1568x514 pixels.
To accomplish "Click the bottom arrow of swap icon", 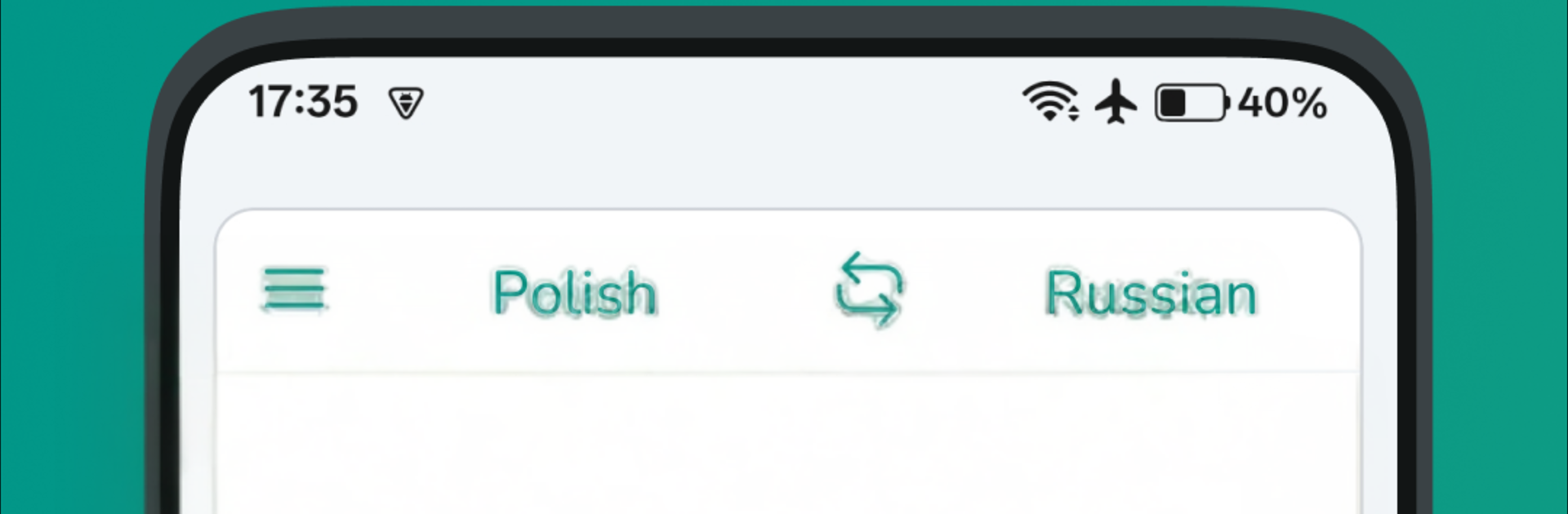I will [x=871, y=308].
